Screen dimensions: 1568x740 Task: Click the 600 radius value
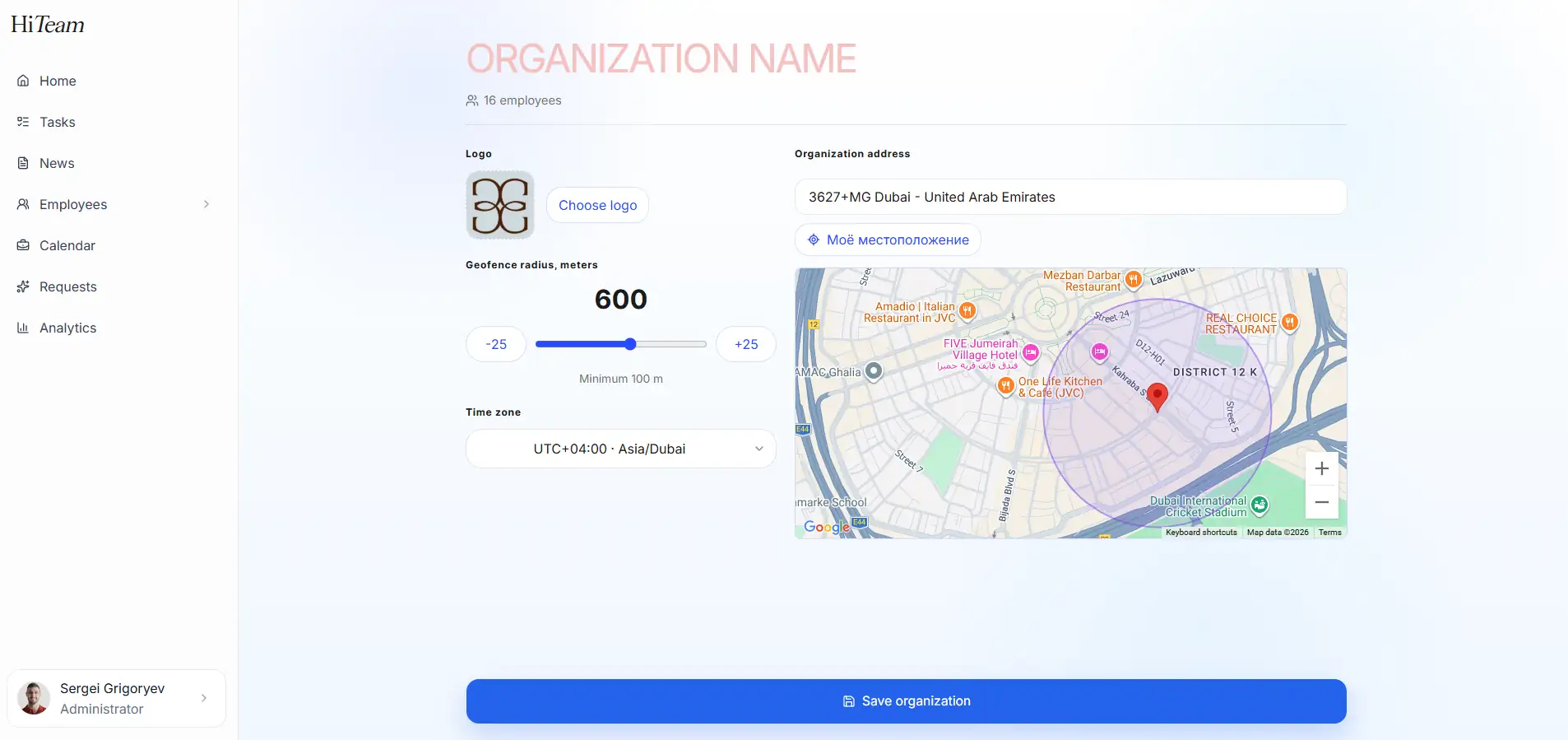coord(621,299)
